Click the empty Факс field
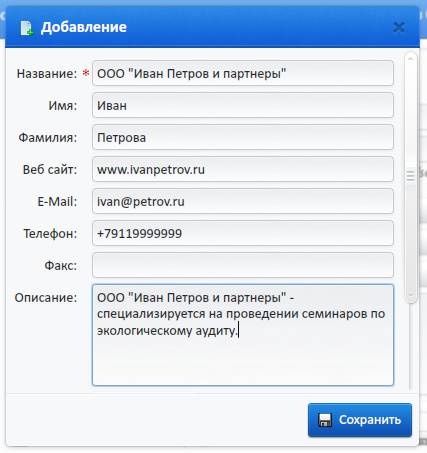The width and height of the screenshot is (427, 453). 243,265
